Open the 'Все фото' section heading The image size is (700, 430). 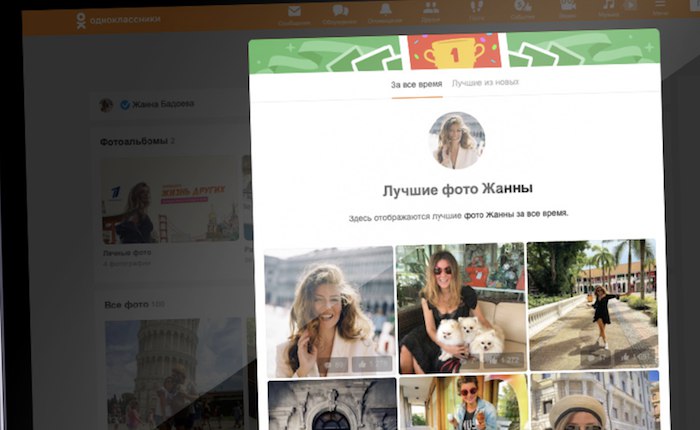[x=126, y=305]
